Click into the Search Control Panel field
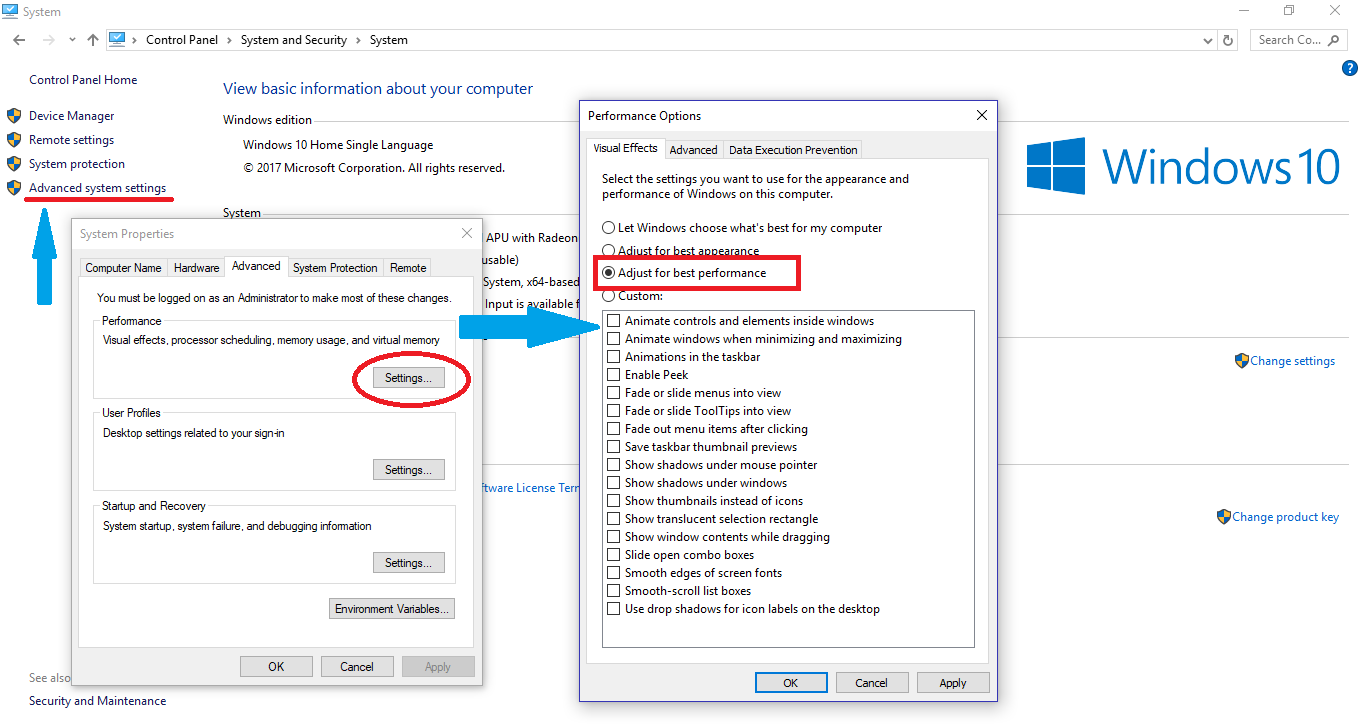Screen dimensions: 1360x728 coord(1289,40)
